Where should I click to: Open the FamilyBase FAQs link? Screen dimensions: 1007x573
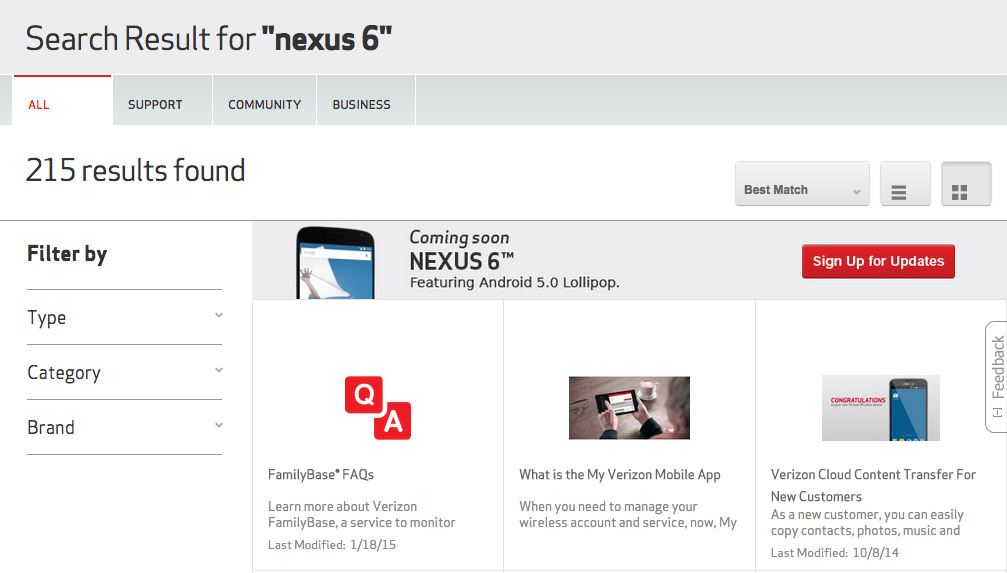click(x=321, y=475)
